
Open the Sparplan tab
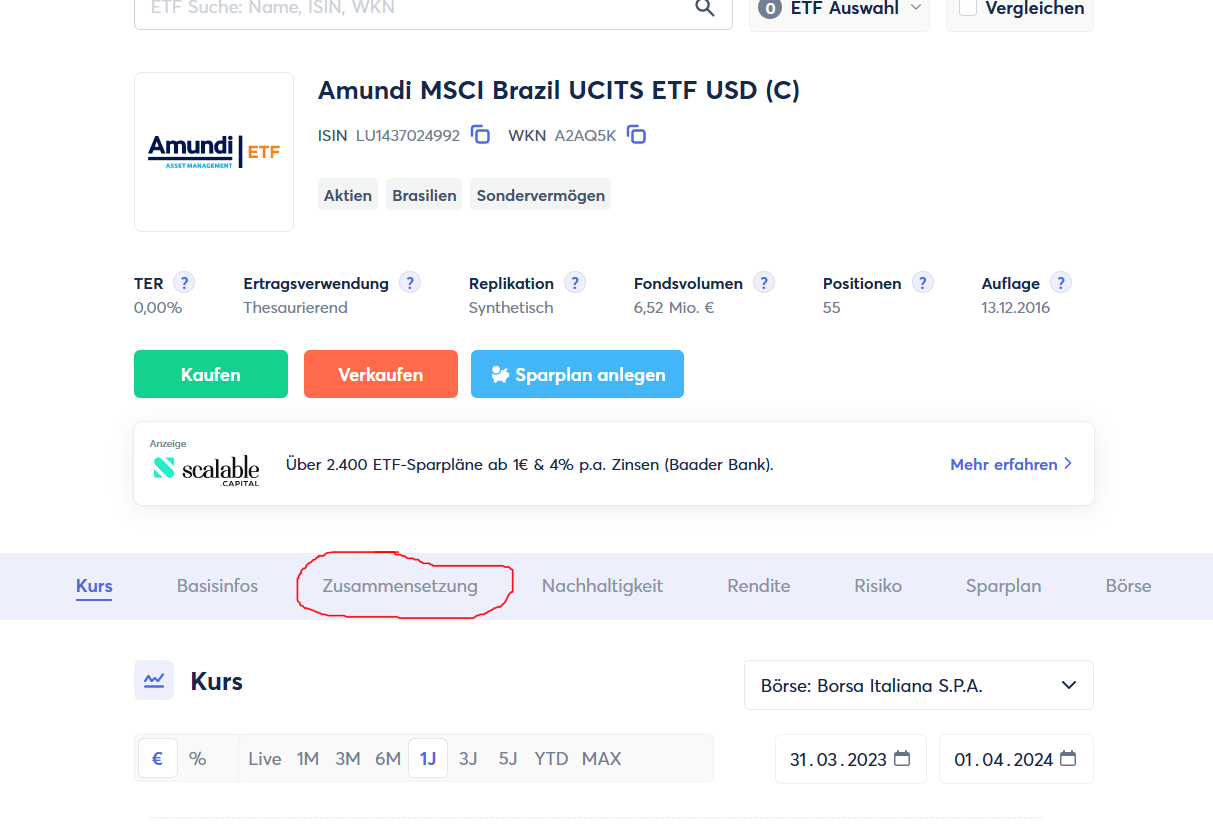tap(1003, 586)
